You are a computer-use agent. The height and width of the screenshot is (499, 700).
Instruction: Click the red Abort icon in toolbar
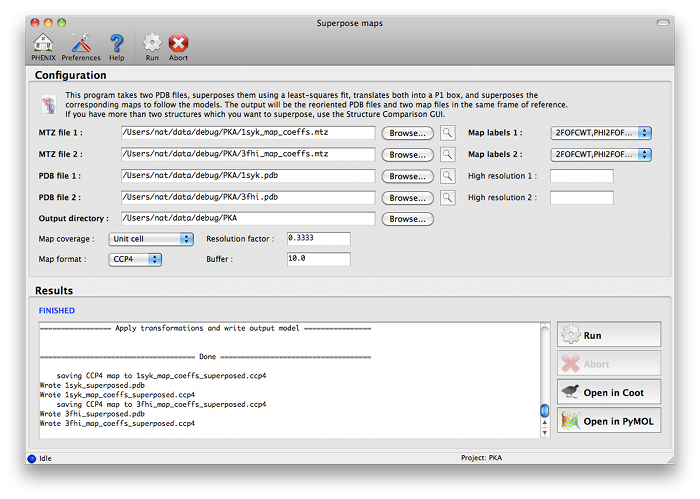[179, 45]
